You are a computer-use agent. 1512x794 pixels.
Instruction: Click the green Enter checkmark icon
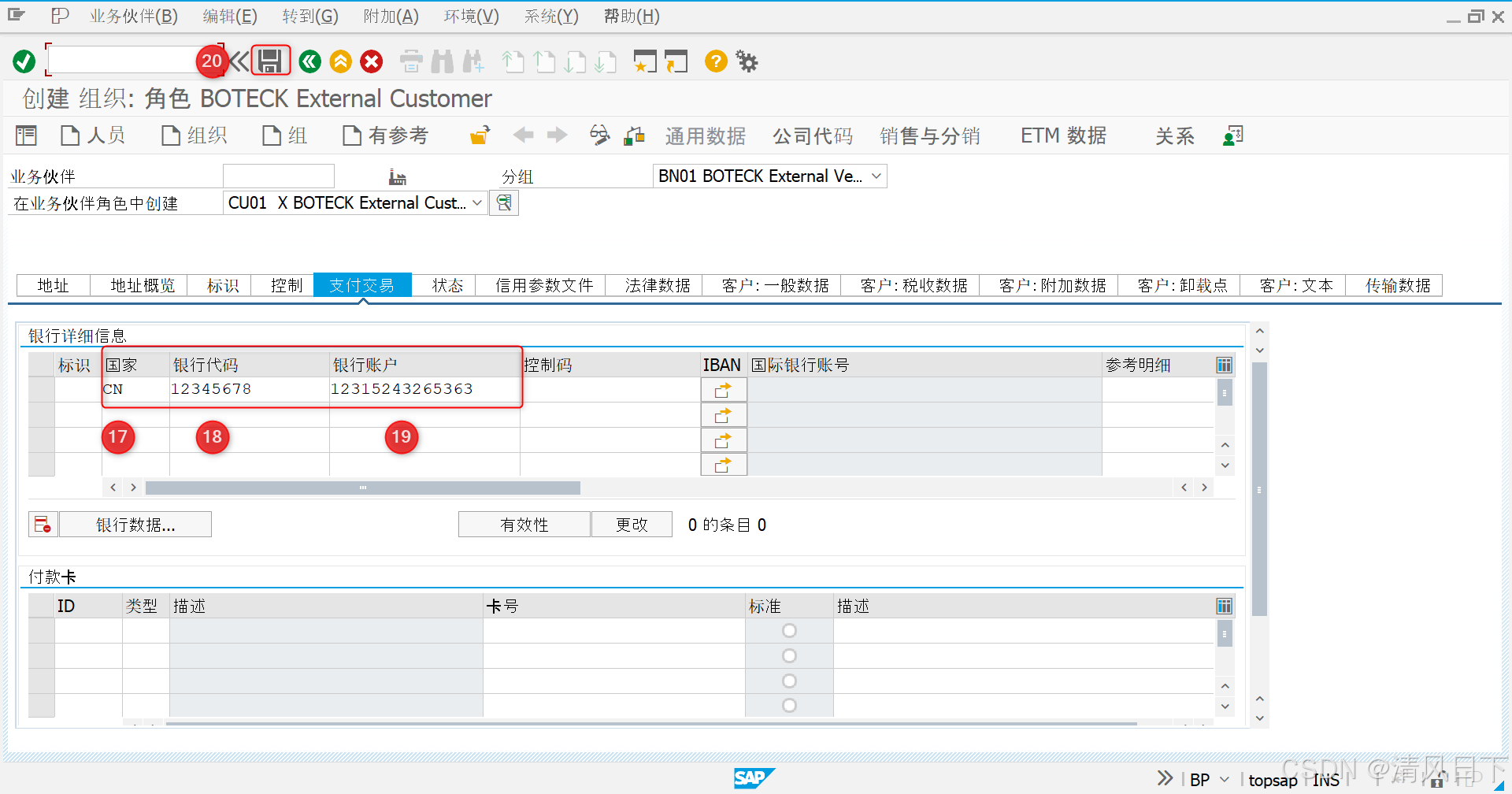23,61
